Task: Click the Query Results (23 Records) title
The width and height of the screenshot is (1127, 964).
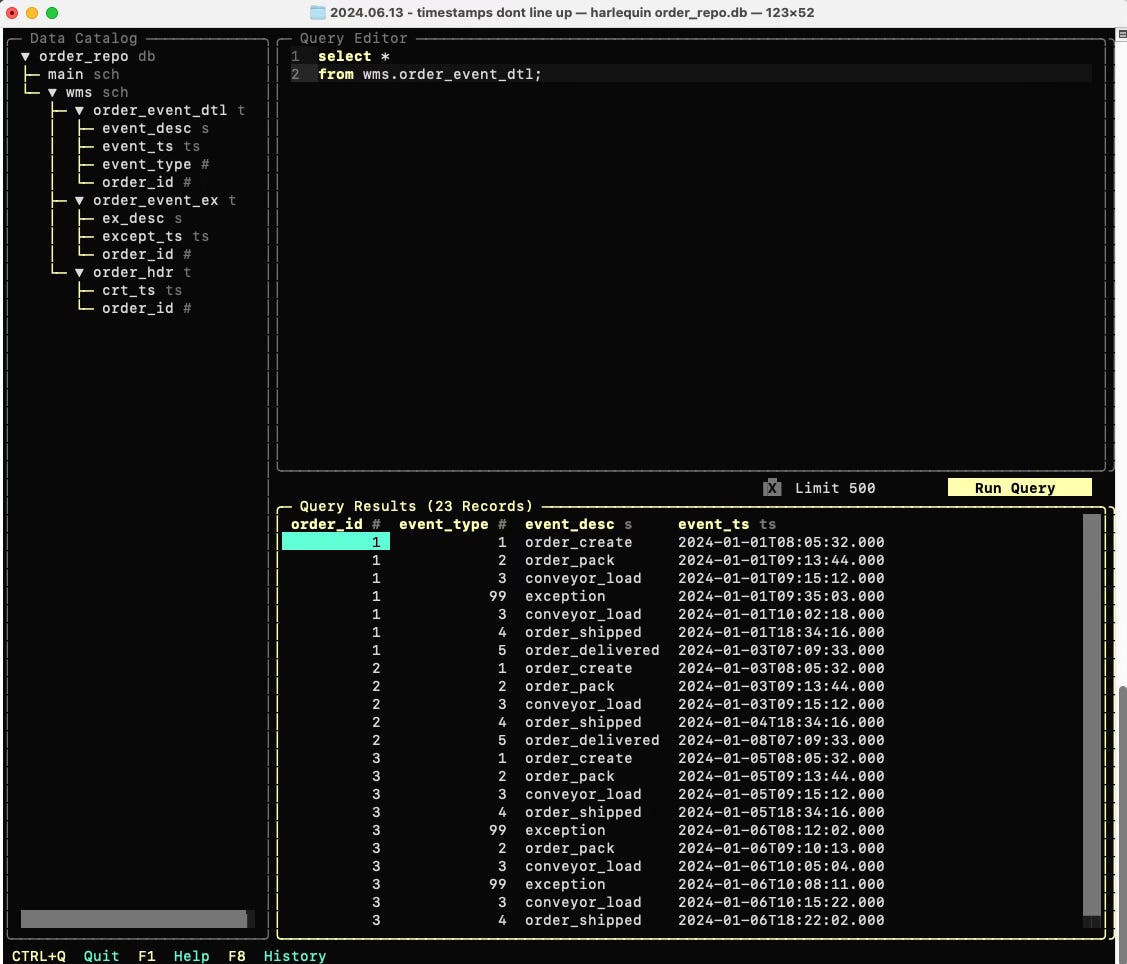Action: (x=416, y=506)
